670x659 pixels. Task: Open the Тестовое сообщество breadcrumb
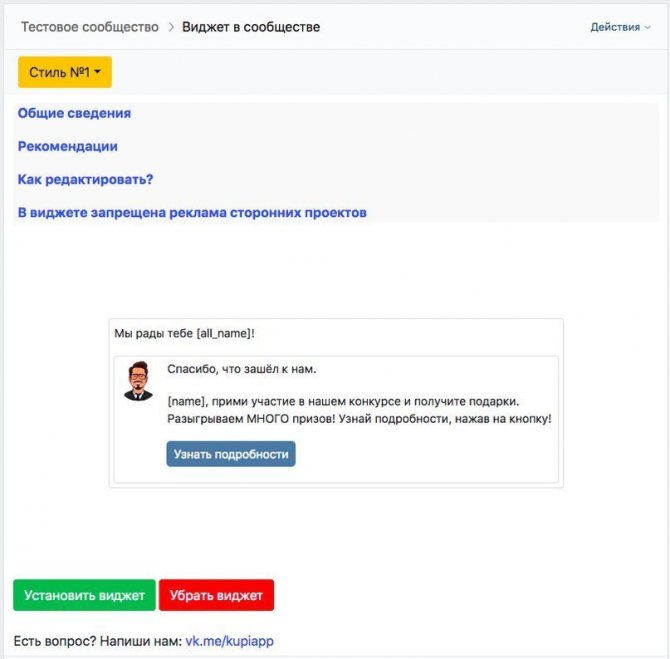coord(90,27)
